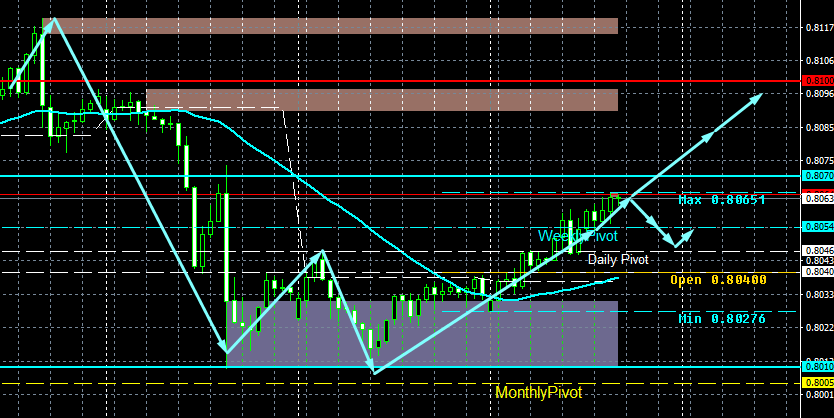
Task: Click the 0.8075 price scale value
Action: coord(820,161)
